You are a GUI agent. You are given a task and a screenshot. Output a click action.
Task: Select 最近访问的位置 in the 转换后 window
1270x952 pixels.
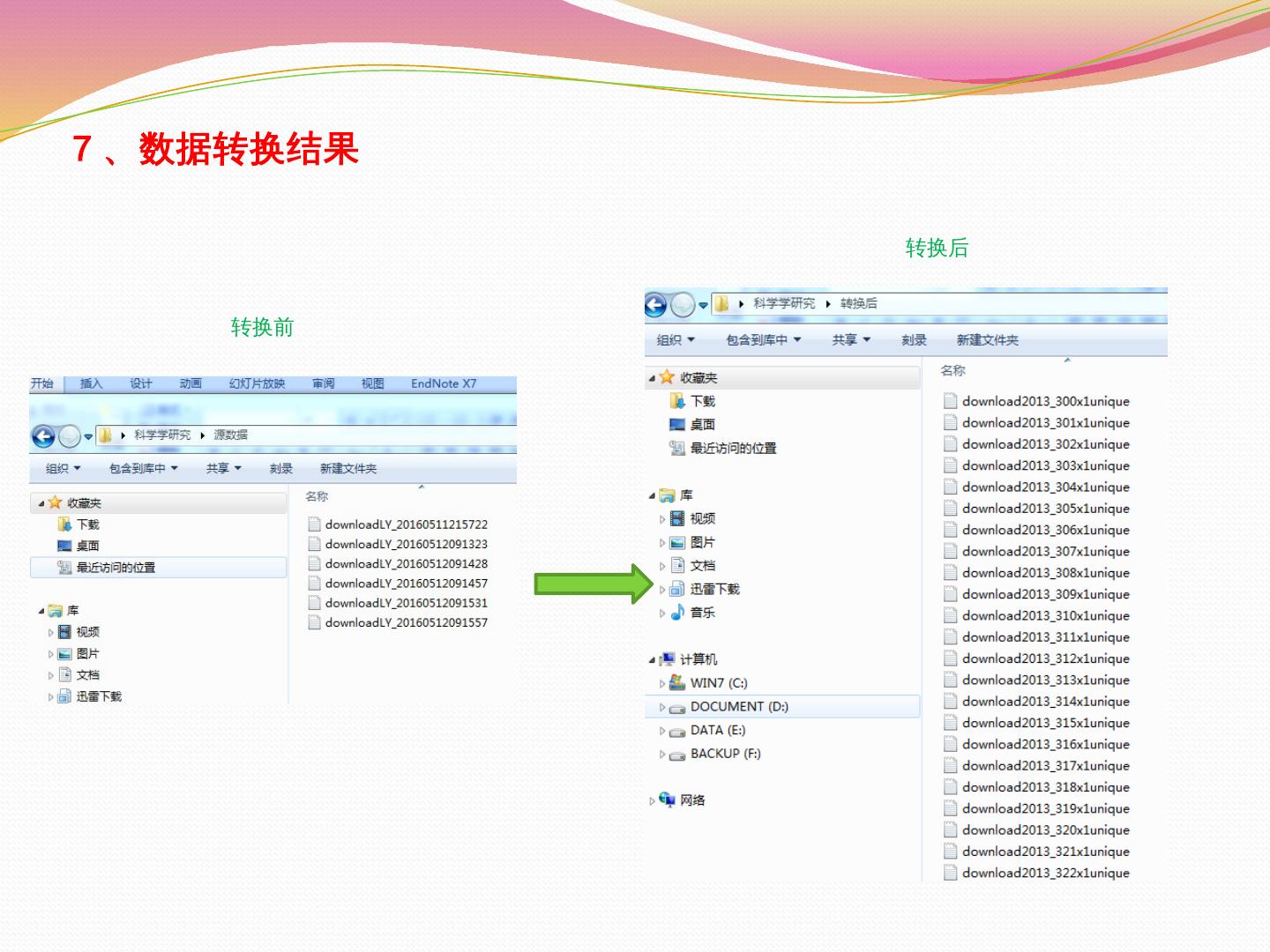click(734, 449)
